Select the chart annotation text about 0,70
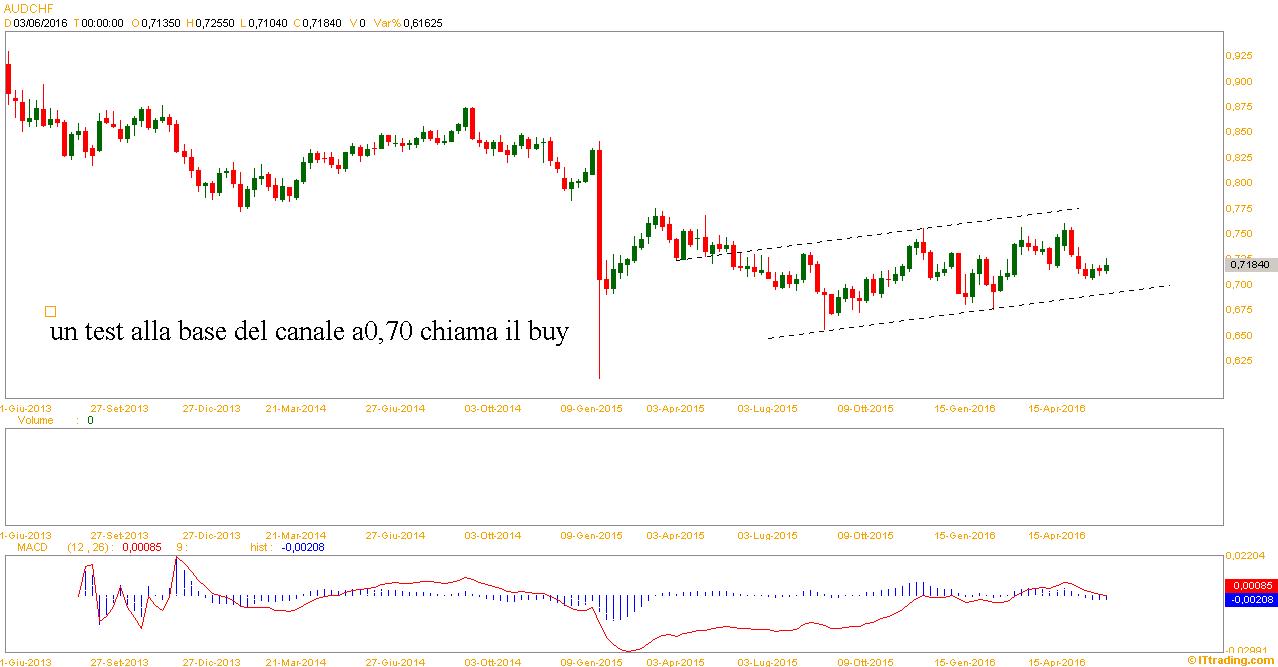The height and width of the screenshot is (667, 1278). 309,333
